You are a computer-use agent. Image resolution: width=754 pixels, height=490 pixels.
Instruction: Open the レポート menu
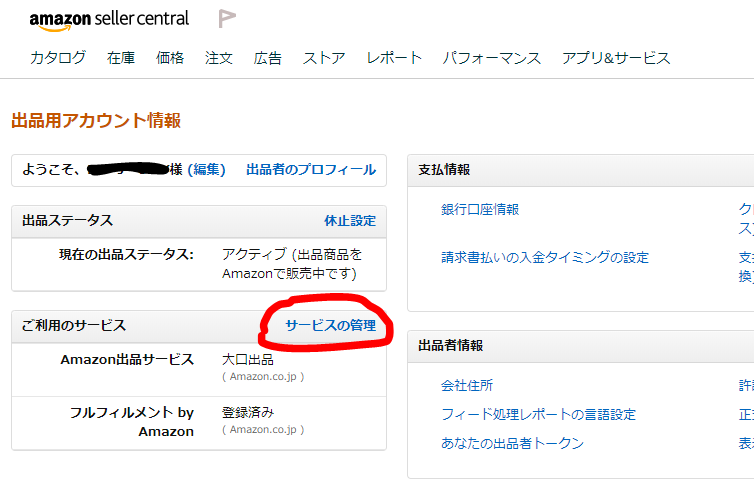394,58
